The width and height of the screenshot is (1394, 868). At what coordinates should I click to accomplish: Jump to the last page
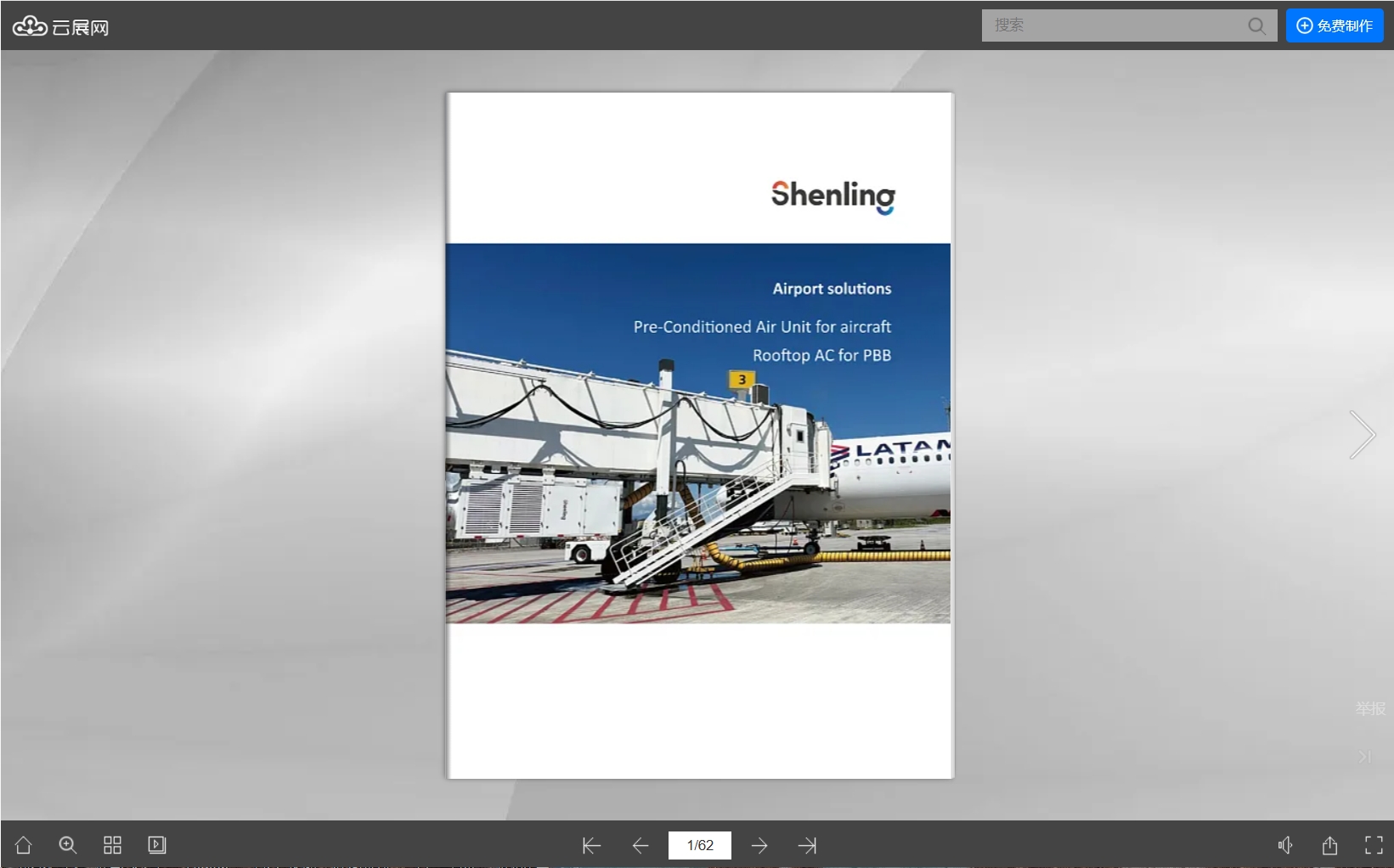807,845
